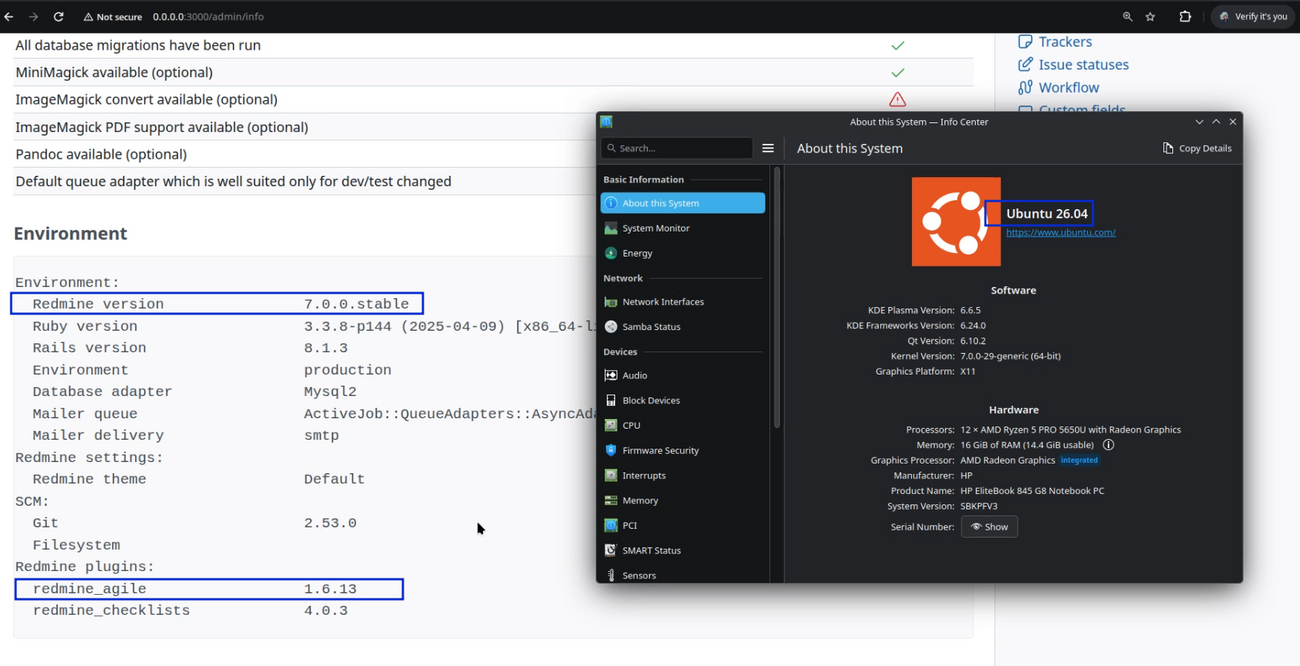The image size is (1300, 666).
Task: Open Issue statuses in Redmine sidebar
Action: click(x=1083, y=65)
